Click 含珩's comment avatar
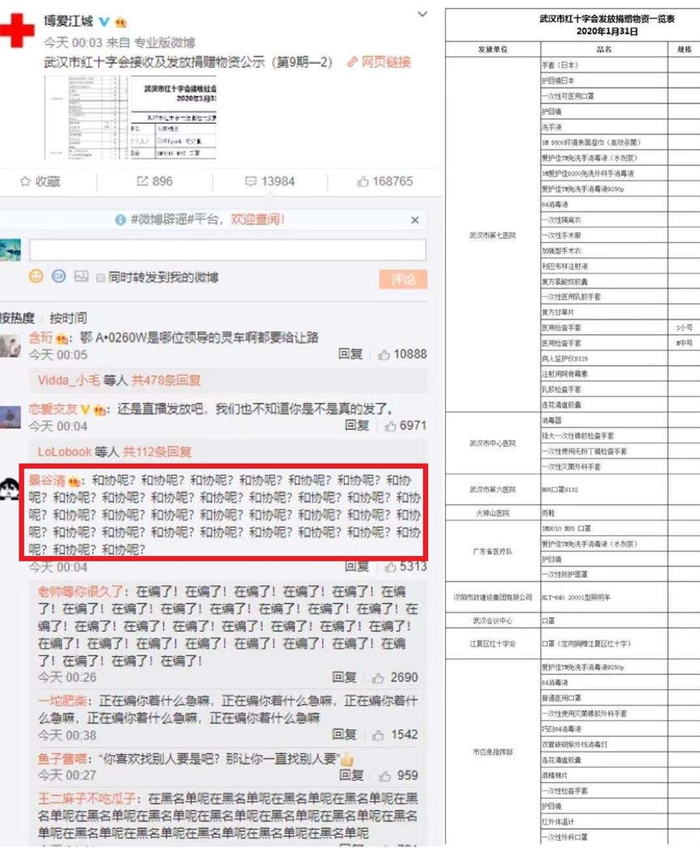Viewport: 700px width, 848px height. click(10, 346)
